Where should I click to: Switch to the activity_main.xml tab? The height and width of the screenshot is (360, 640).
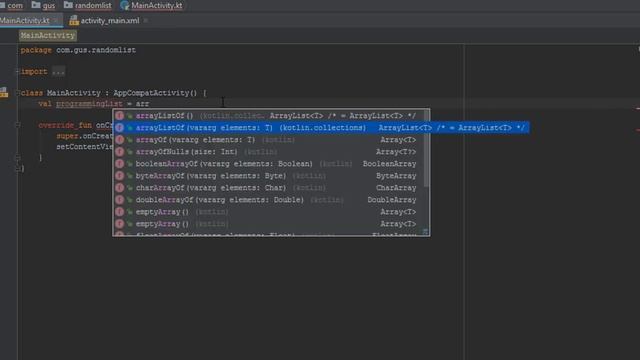point(105,20)
